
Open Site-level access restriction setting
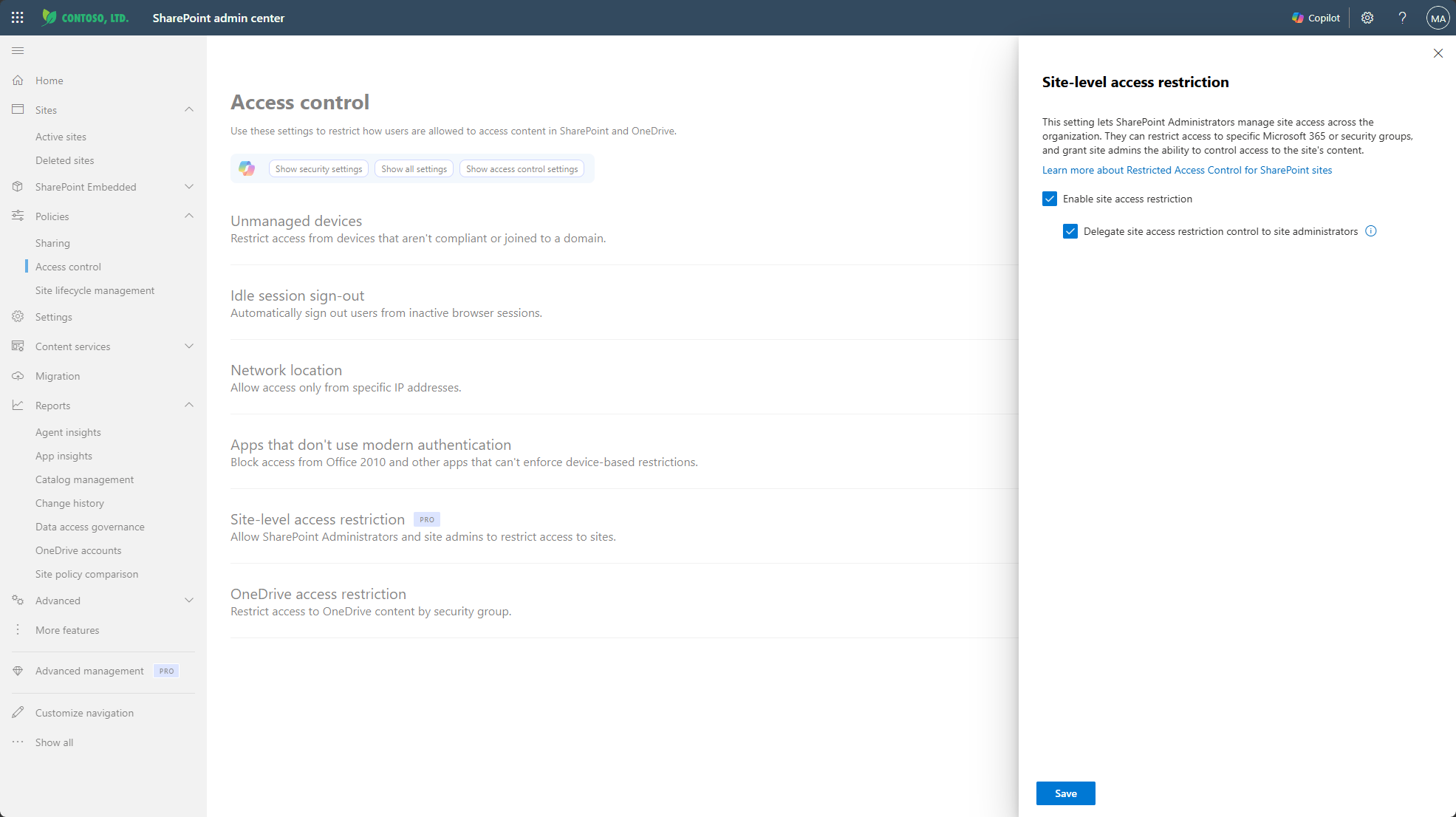[x=318, y=519]
